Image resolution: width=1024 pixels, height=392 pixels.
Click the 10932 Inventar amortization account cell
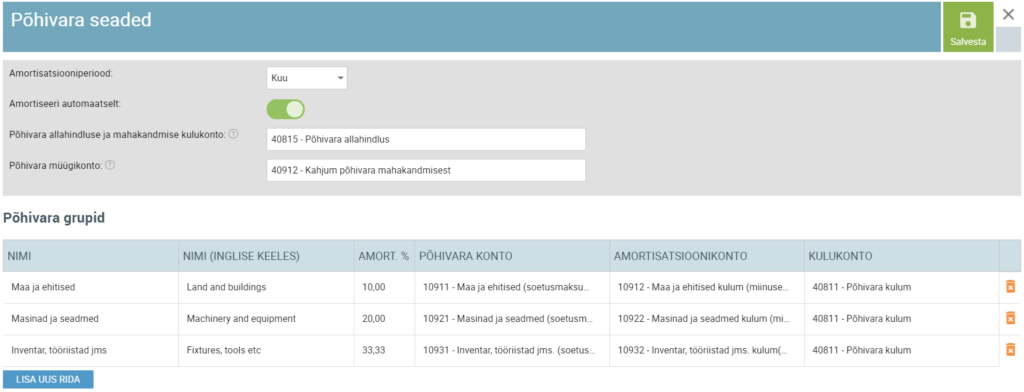[707, 350]
